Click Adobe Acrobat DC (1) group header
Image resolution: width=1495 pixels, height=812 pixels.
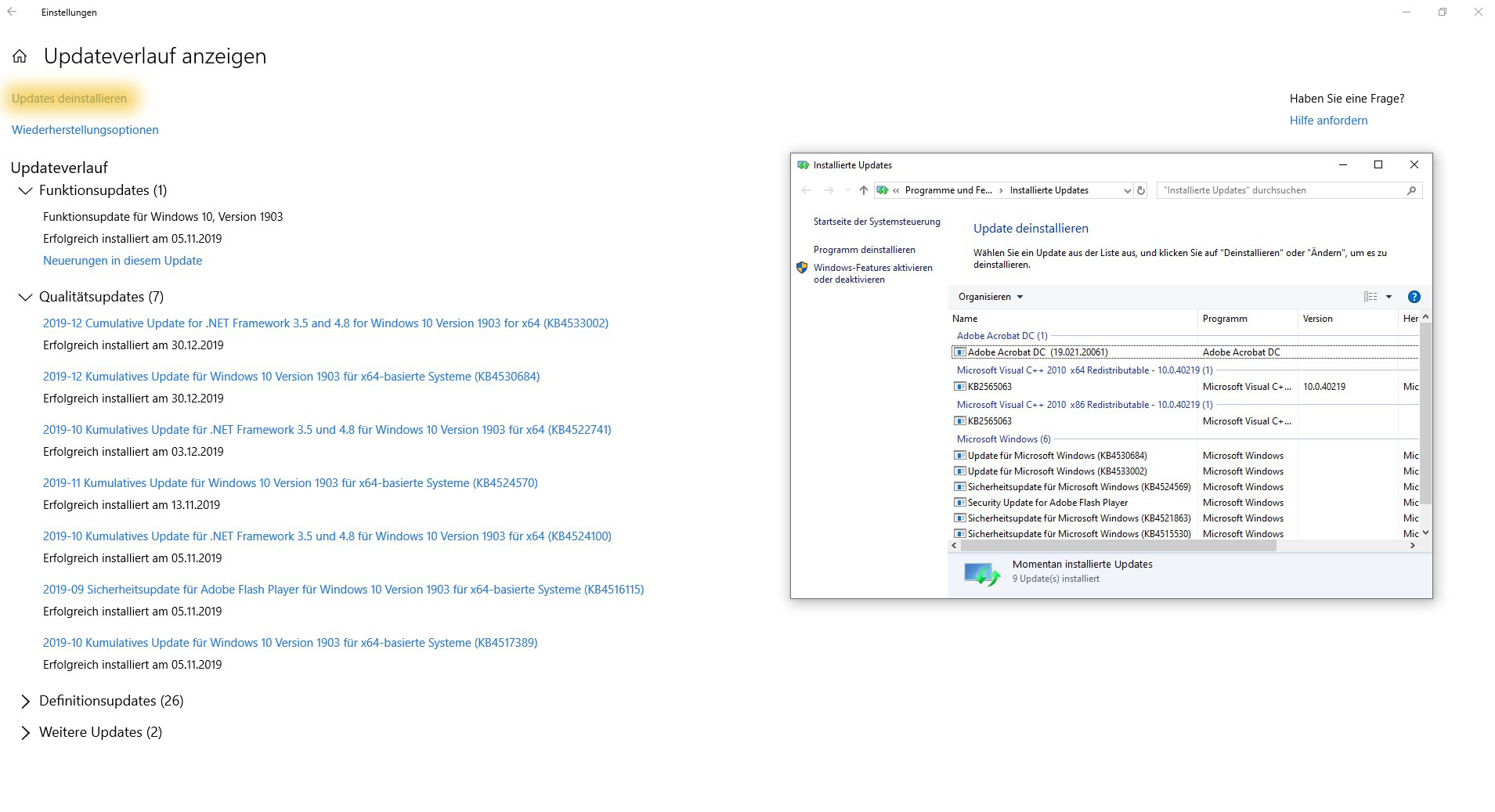[x=1002, y=336]
